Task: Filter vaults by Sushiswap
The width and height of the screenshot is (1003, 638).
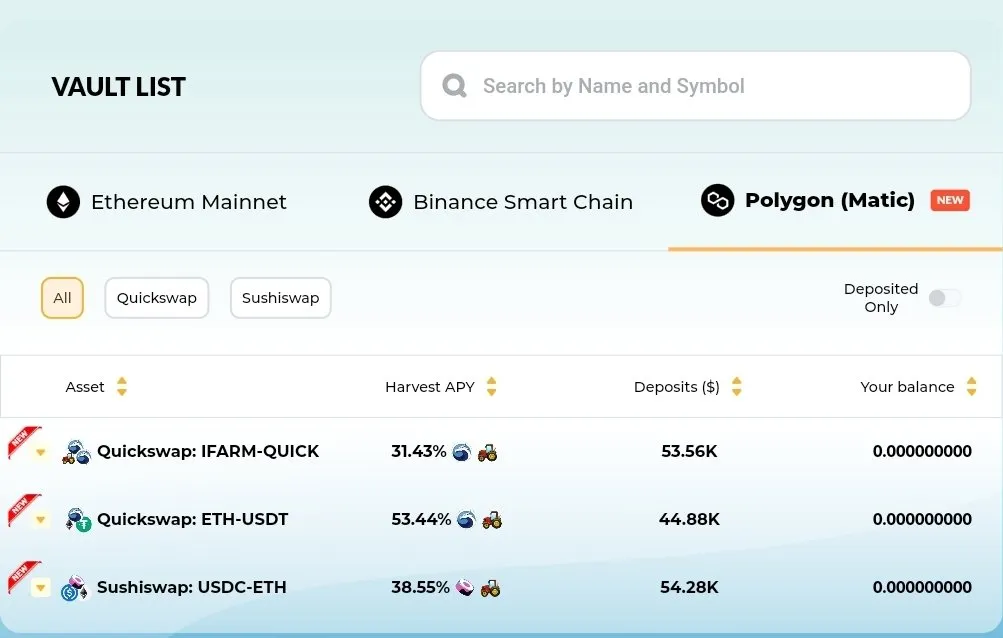Action: (281, 298)
